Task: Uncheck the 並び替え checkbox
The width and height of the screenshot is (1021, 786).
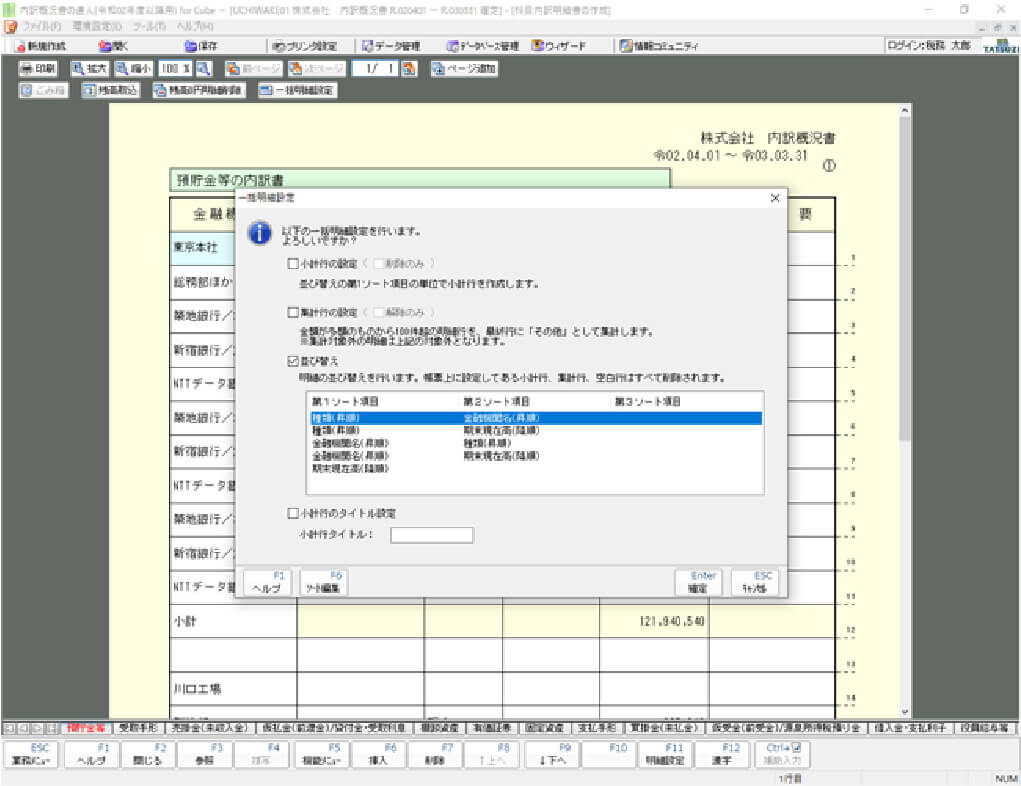Action: [x=293, y=361]
